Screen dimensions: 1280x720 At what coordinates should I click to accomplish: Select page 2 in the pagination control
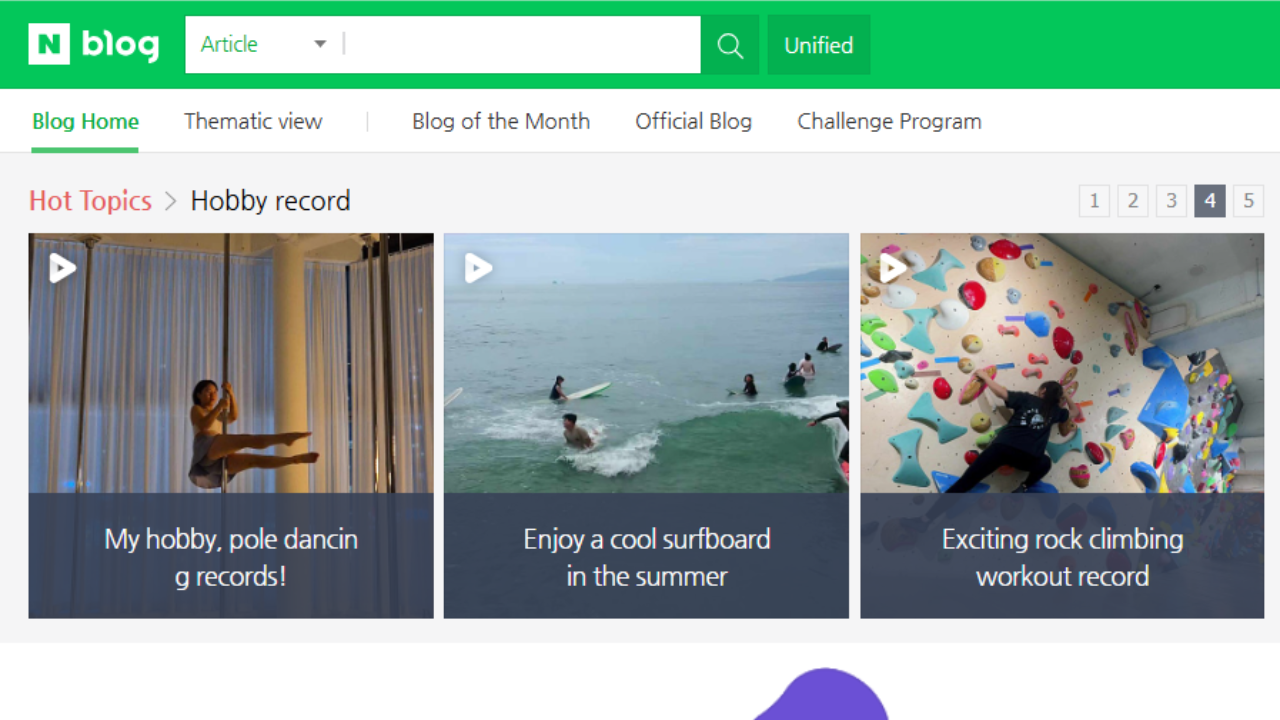coord(1132,200)
